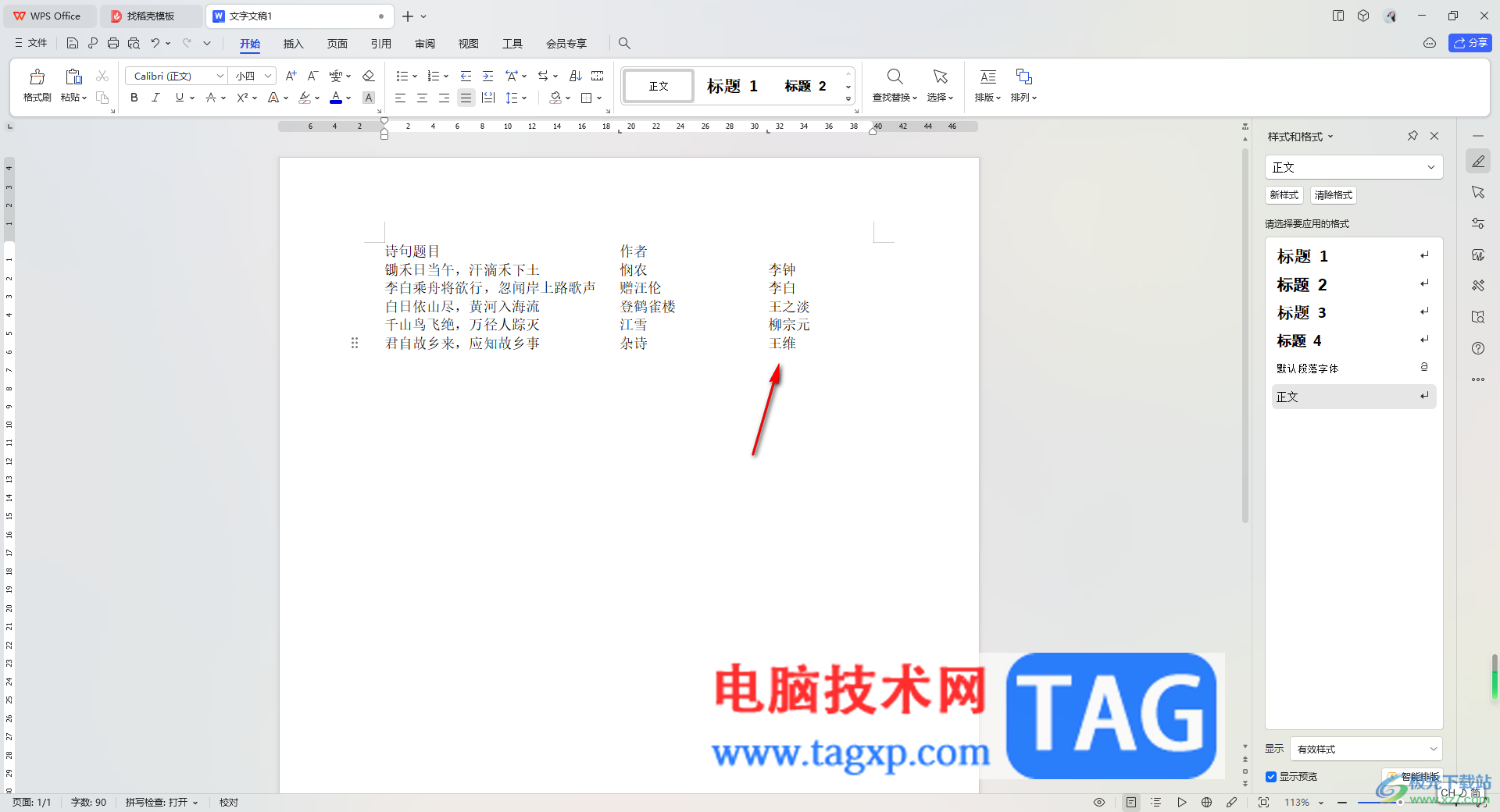Viewport: 1500px width, 812px height.
Task: Click the blue font color swatch
Action: click(x=336, y=98)
